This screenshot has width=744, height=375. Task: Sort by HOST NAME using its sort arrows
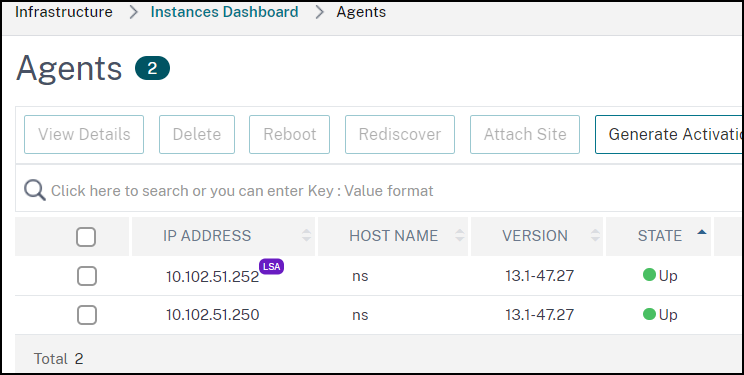point(459,235)
